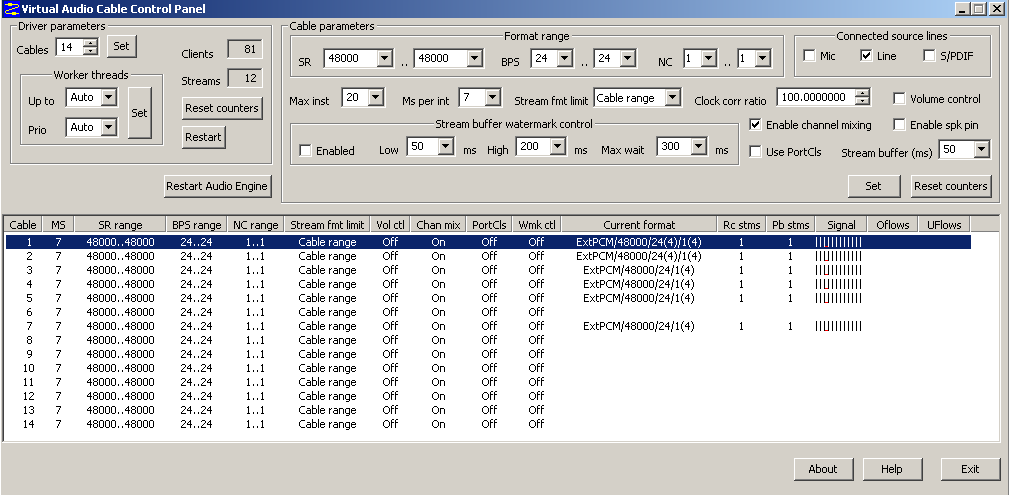Click the Current format column header

pyautogui.click(x=639, y=225)
